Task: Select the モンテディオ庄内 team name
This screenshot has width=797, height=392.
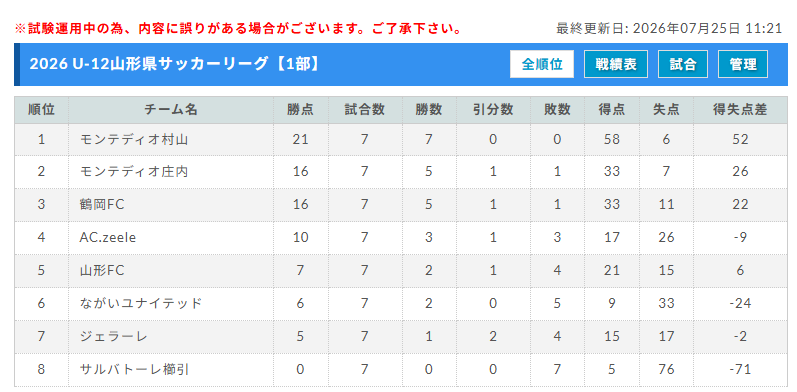Action: (x=134, y=172)
